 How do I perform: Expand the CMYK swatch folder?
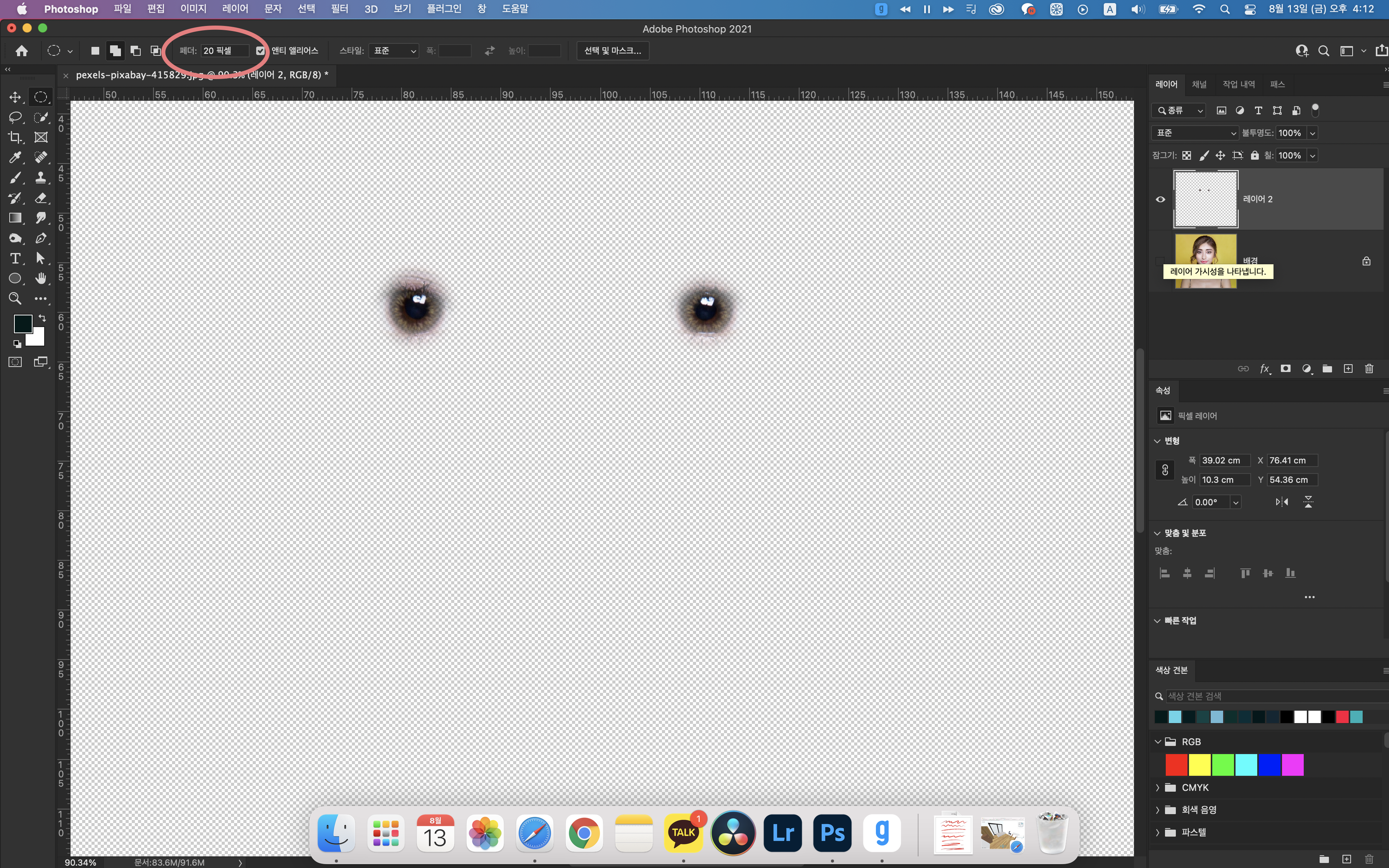[x=1157, y=788]
